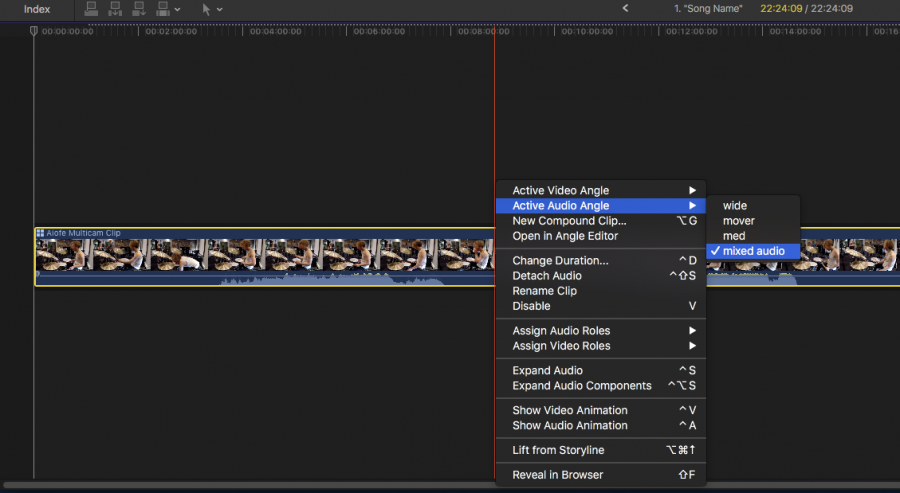The width and height of the screenshot is (900, 493).
Task: Choose Open in Angle Editor
Action: click(x=565, y=236)
